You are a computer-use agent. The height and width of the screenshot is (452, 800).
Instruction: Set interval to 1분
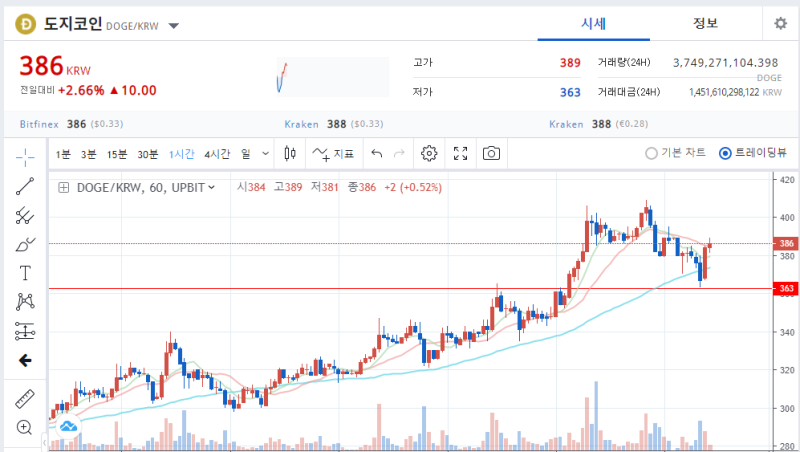point(63,154)
